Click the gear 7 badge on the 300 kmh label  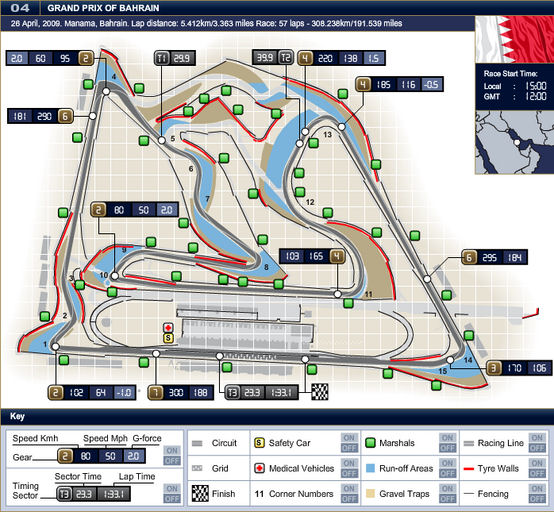(x=156, y=393)
